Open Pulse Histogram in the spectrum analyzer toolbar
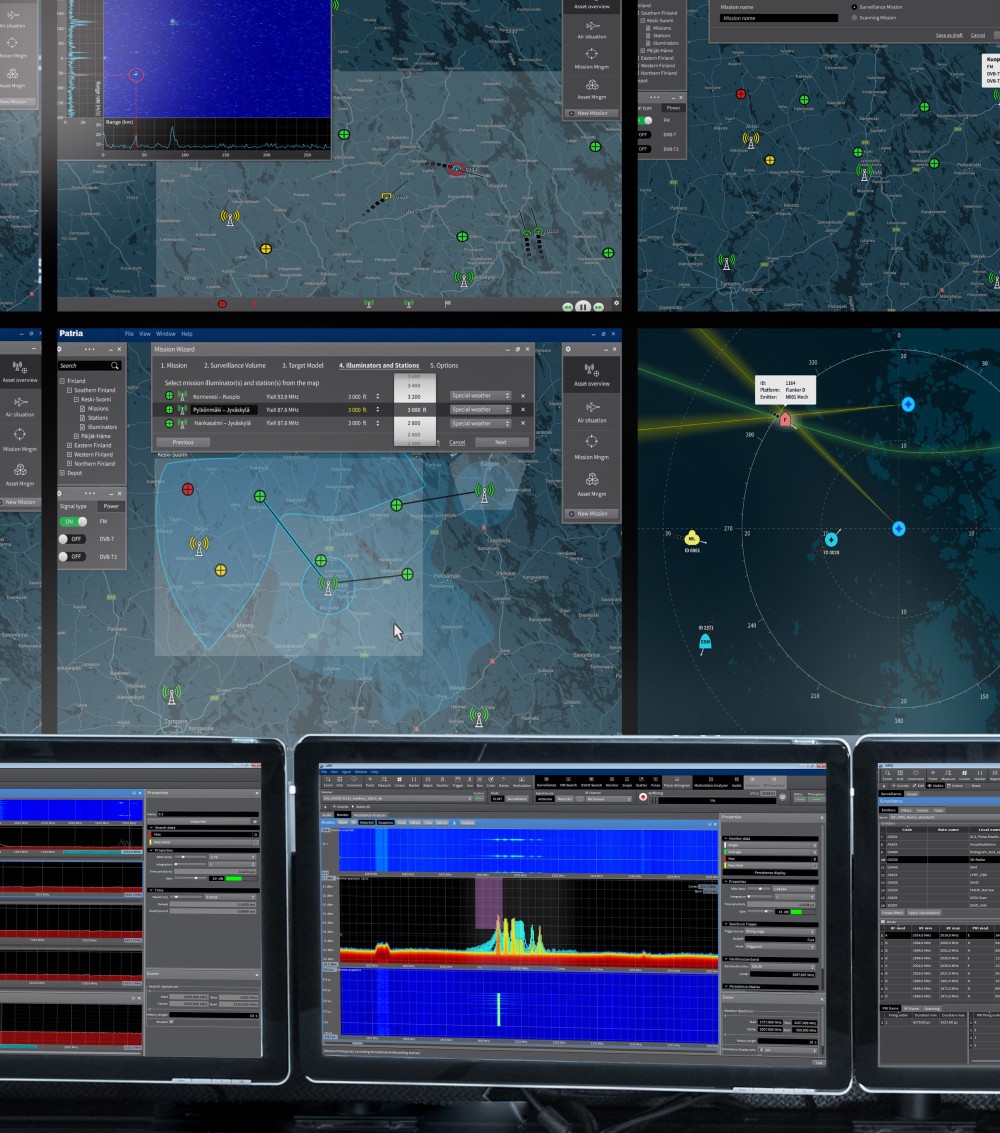The height and width of the screenshot is (1133, 1000). tap(677, 782)
